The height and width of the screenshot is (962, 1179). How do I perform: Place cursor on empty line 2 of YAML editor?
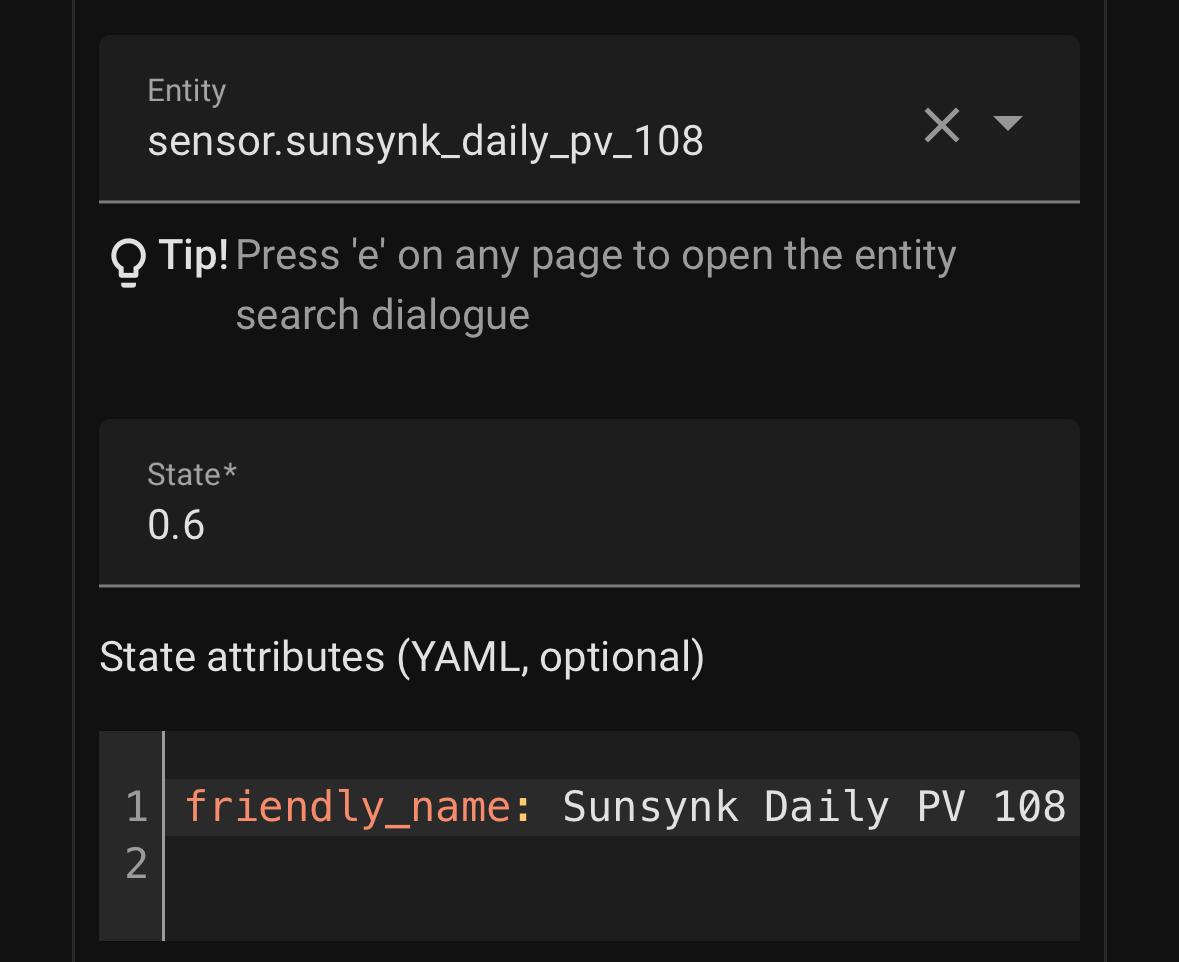tap(621, 863)
